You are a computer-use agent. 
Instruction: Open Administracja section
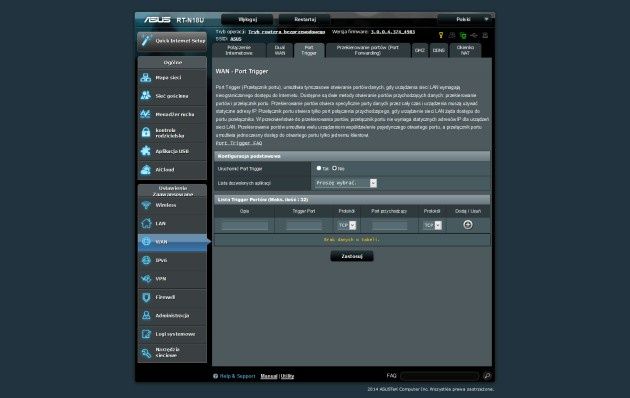(172, 316)
